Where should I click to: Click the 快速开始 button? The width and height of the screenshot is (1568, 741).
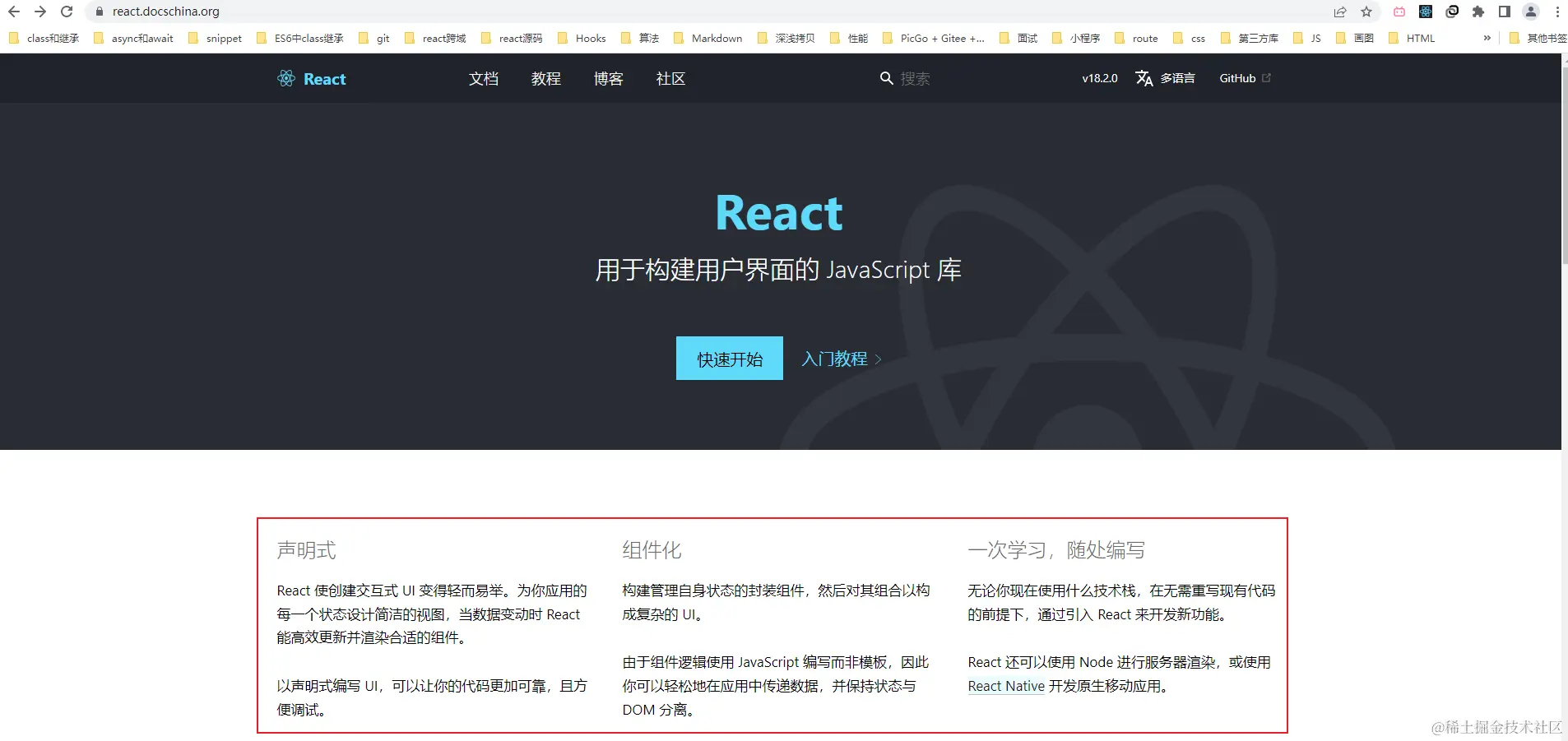pos(730,359)
